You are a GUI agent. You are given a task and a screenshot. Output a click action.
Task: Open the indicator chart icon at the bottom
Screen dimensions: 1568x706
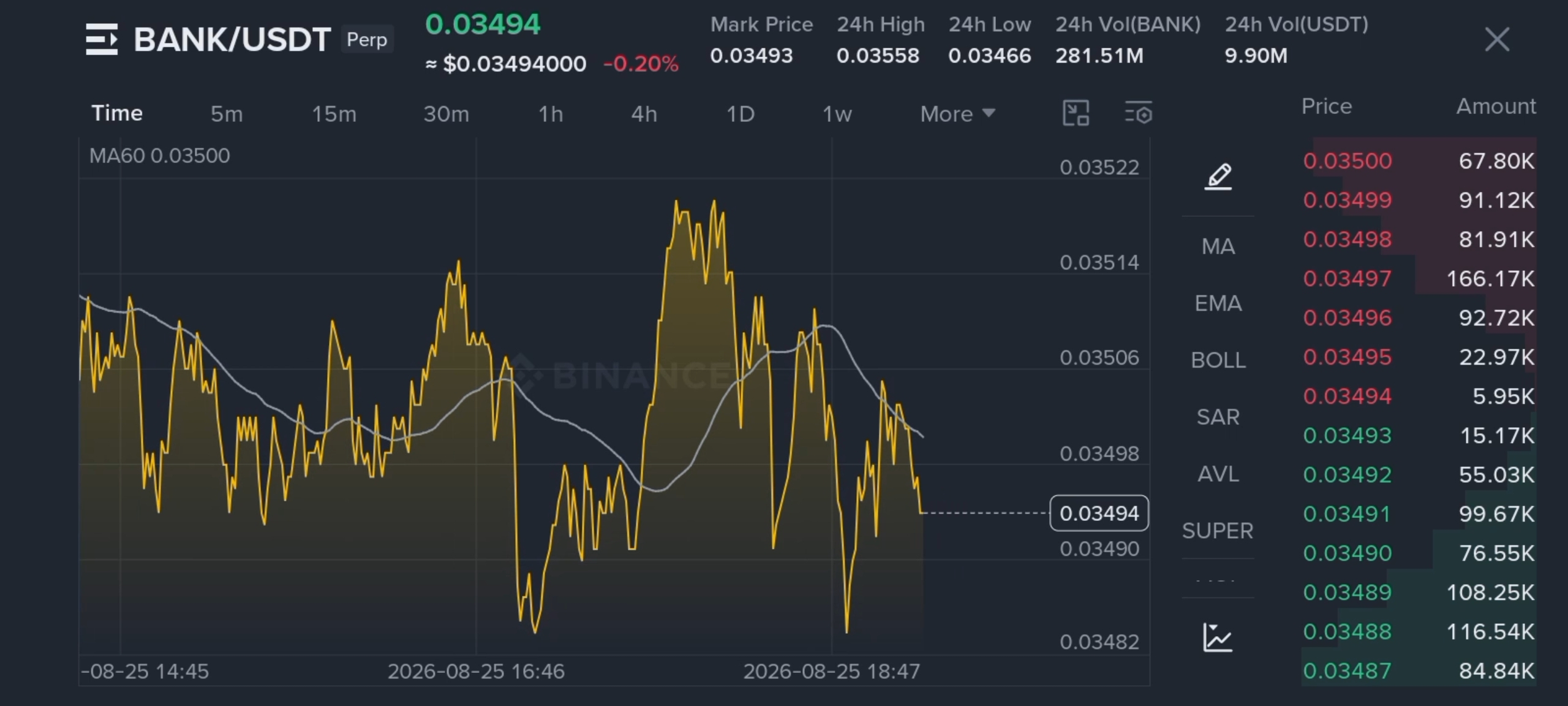(1218, 637)
